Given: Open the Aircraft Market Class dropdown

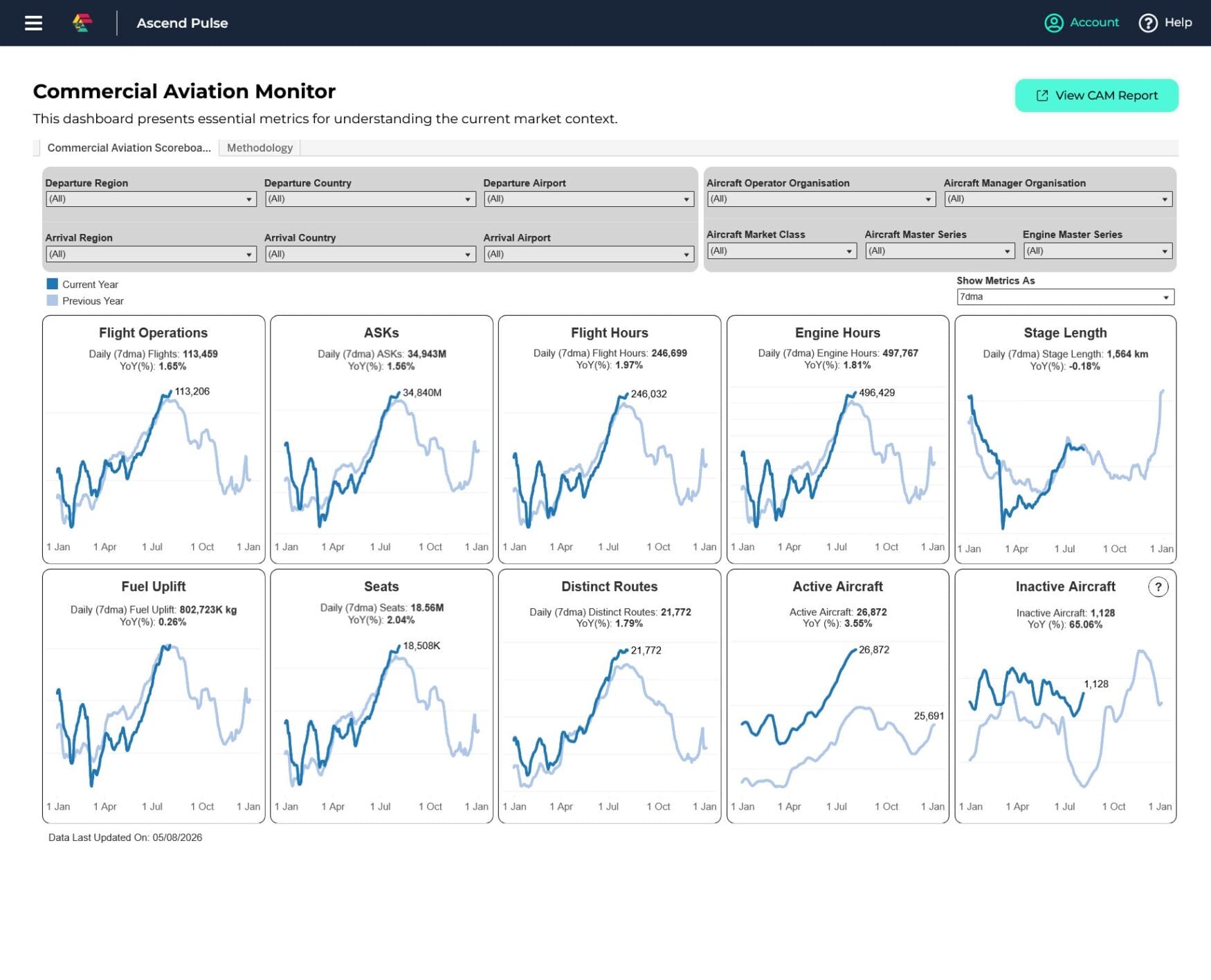Looking at the screenshot, I should pyautogui.click(x=781, y=251).
